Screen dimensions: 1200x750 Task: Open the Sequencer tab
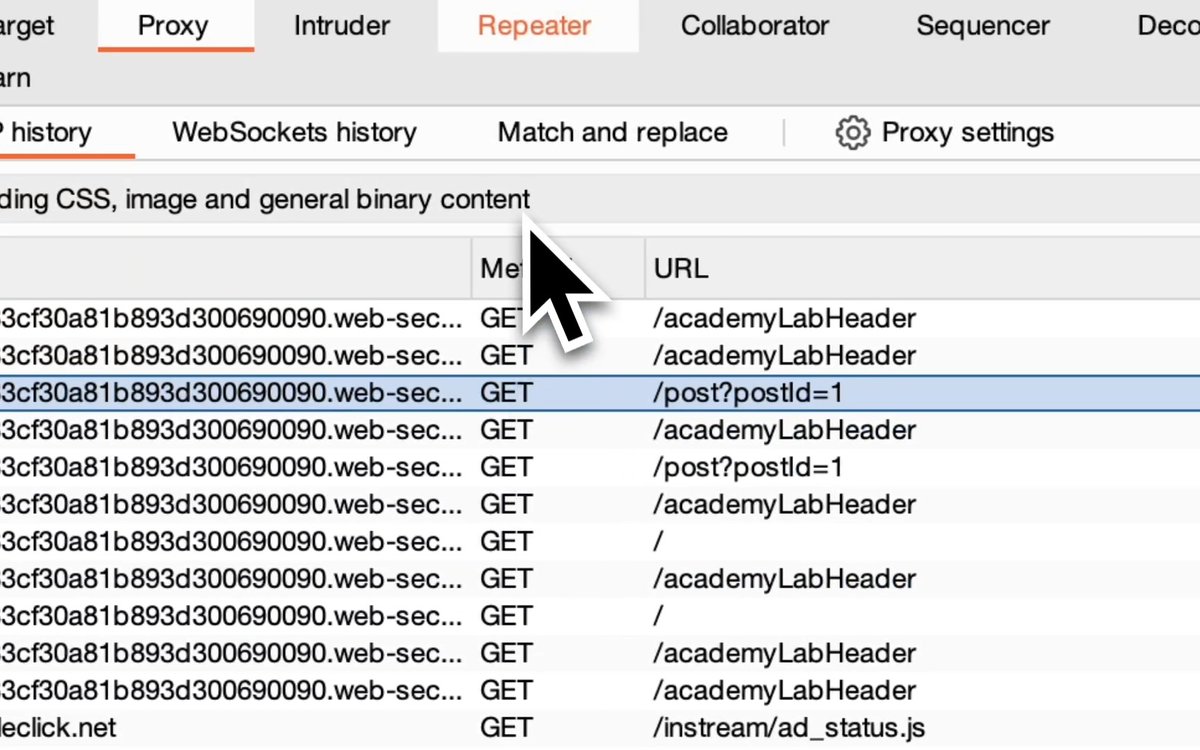click(x=983, y=26)
